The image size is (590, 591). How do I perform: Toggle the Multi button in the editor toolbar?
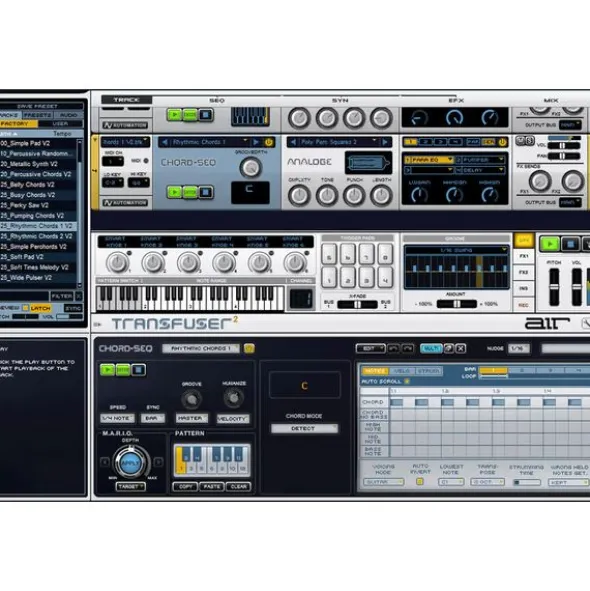(x=431, y=348)
